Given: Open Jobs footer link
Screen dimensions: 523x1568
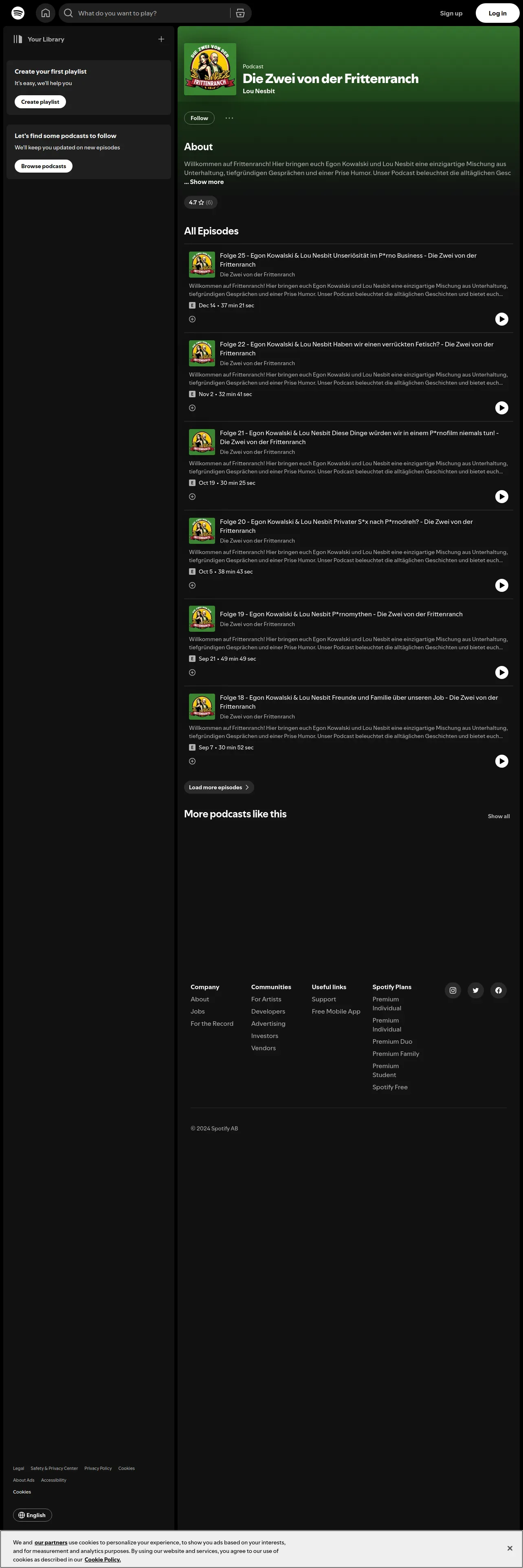Looking at the screenshot, I should (x=198, y=1012).
